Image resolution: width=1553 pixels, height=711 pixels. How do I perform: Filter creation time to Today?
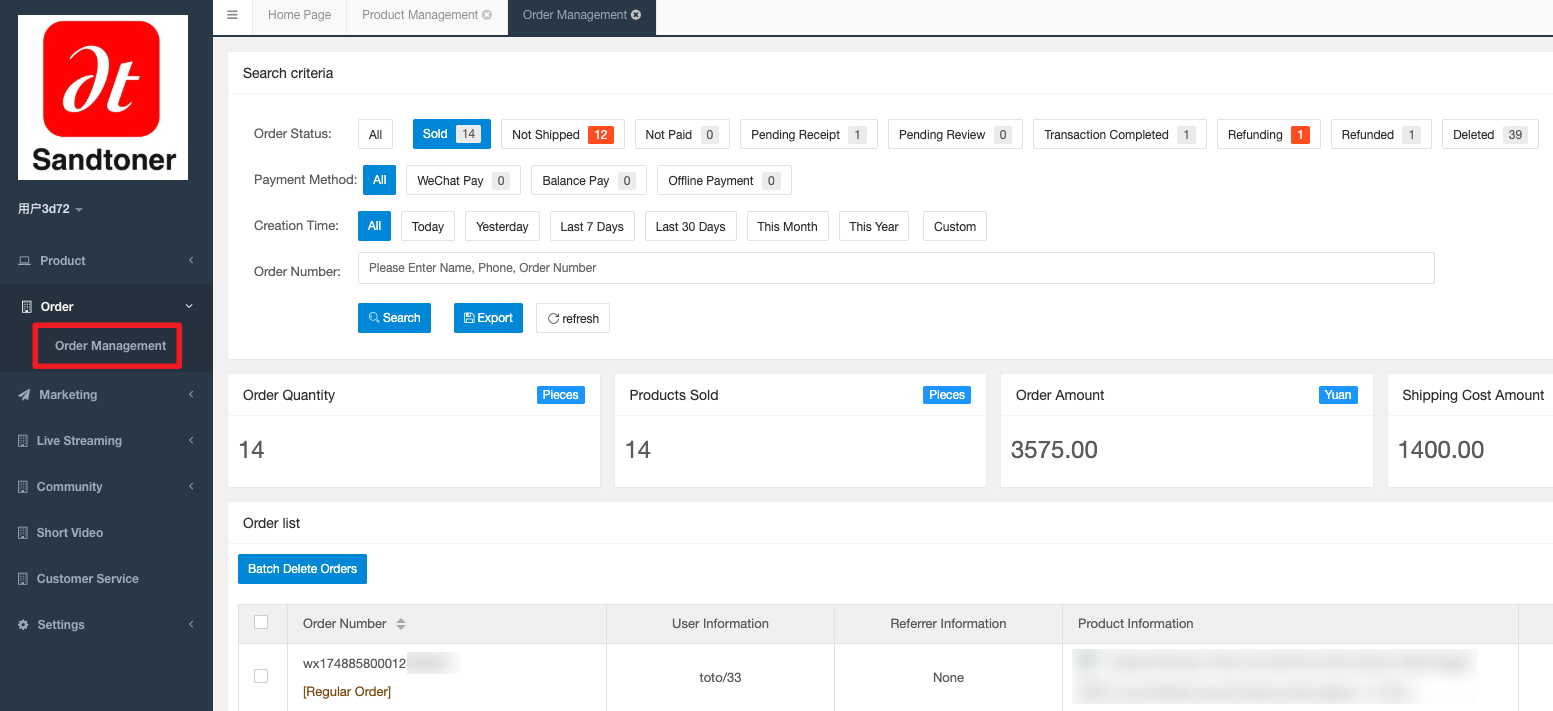[x=428, y=226]
